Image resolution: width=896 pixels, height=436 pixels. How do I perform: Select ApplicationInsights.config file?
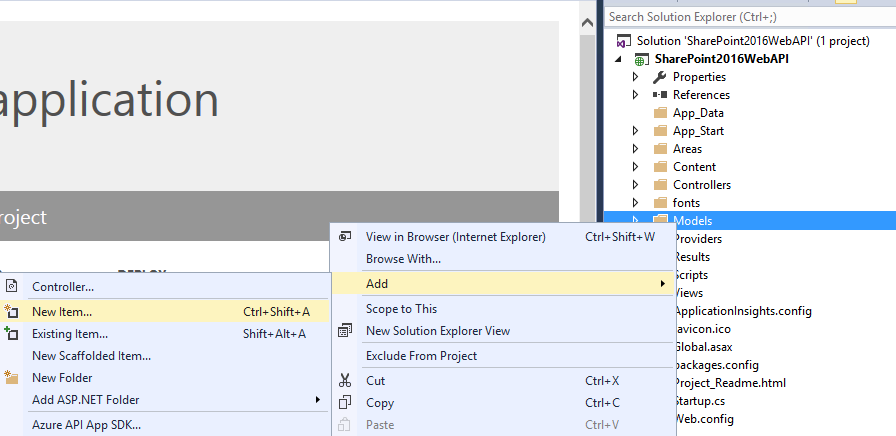pos(742,311)
